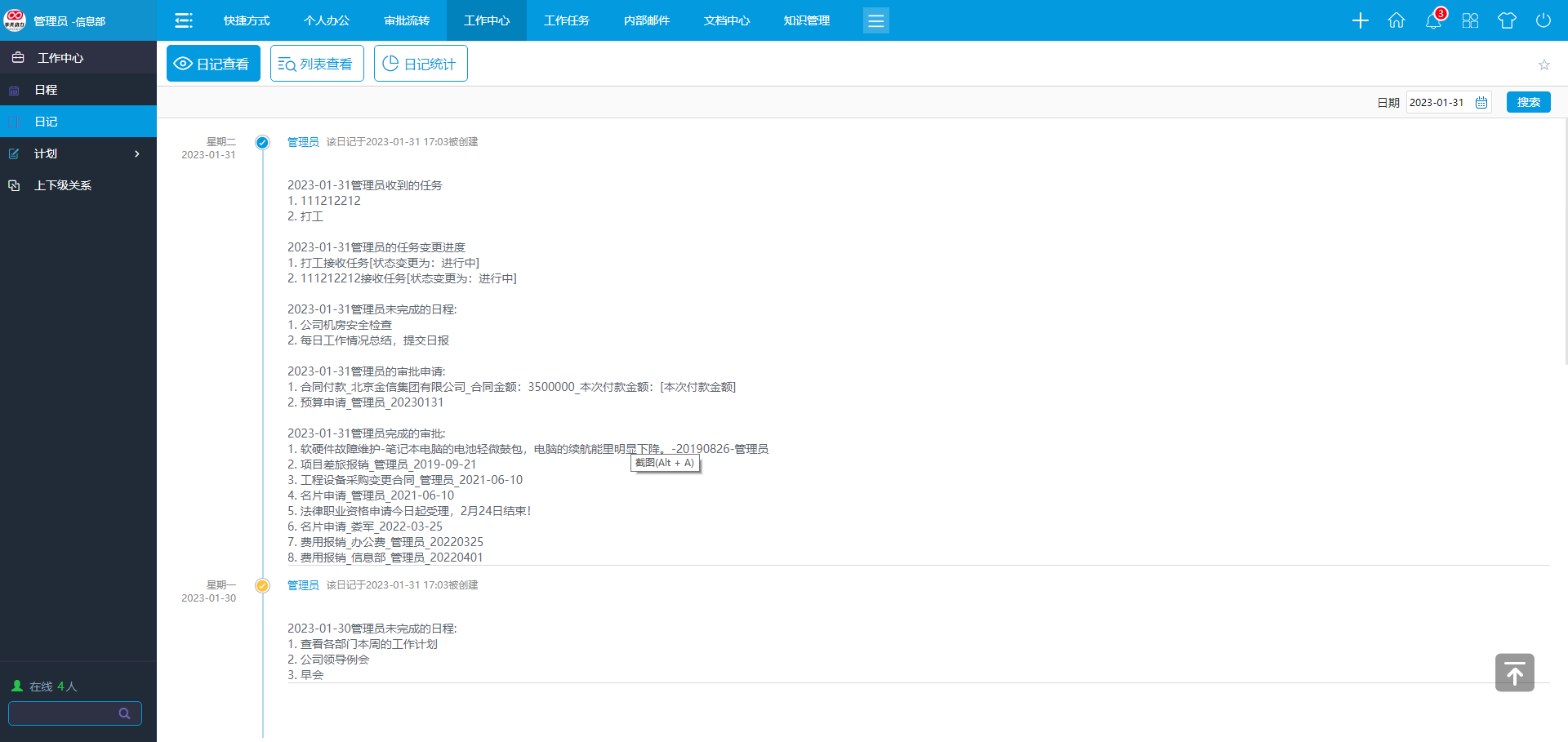Open the theme skin shirt icon
This screenshot has height=742, width=1568.
(x=1507, y=20)
